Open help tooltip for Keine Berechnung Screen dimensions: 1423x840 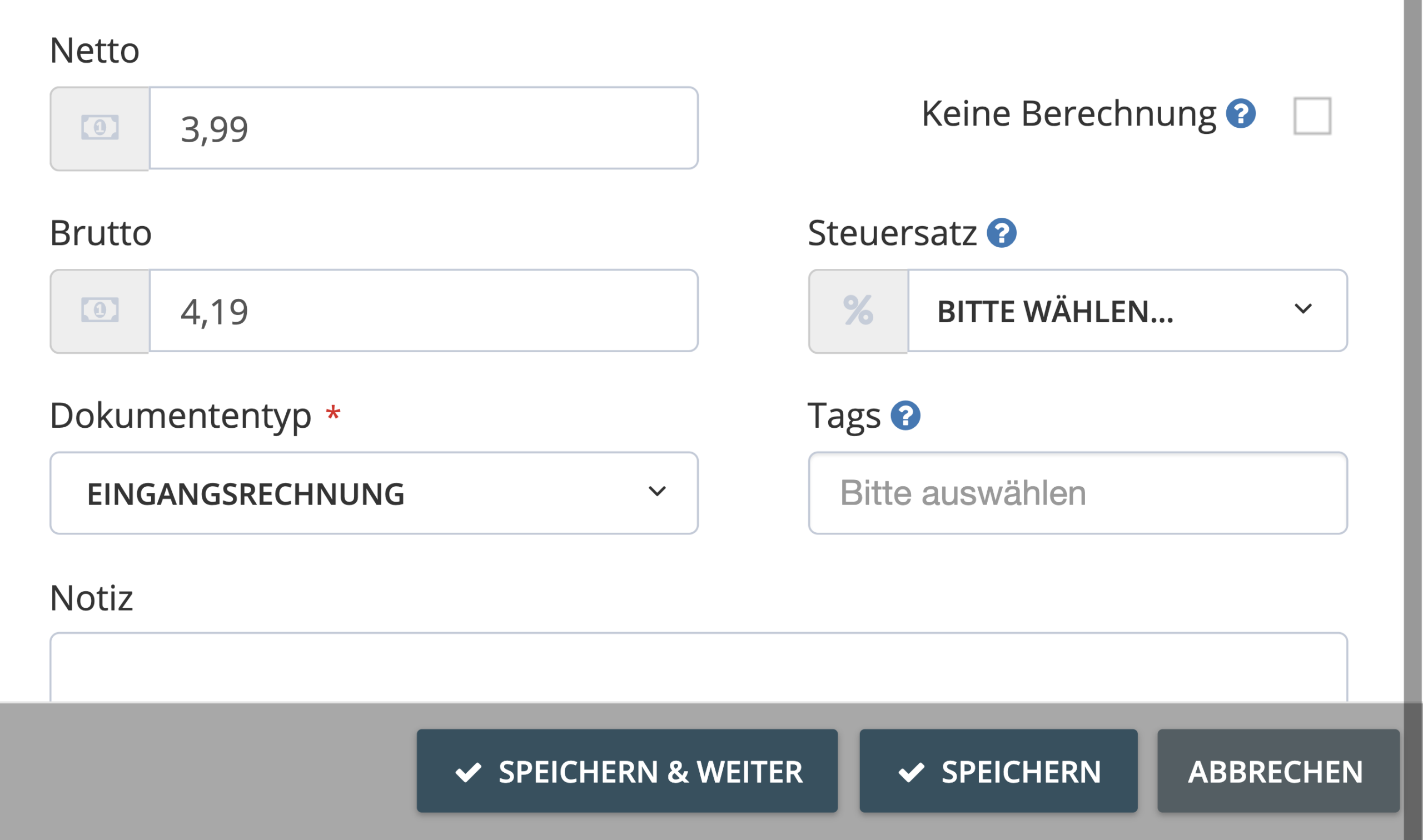(1241, 114)
